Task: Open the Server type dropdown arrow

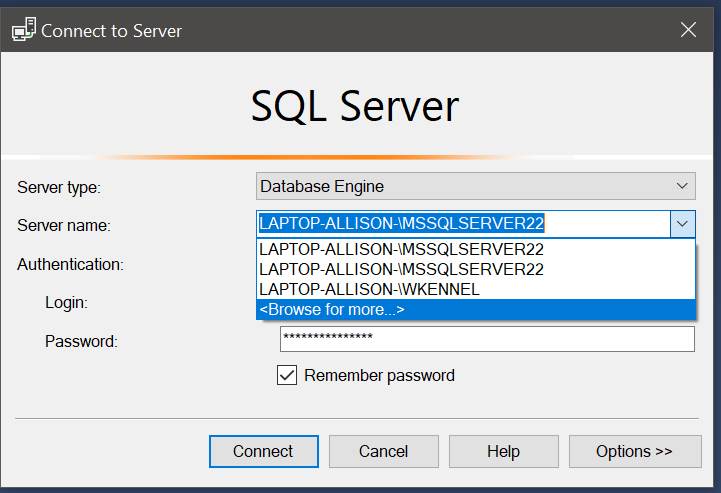Action: click(683, 186)
